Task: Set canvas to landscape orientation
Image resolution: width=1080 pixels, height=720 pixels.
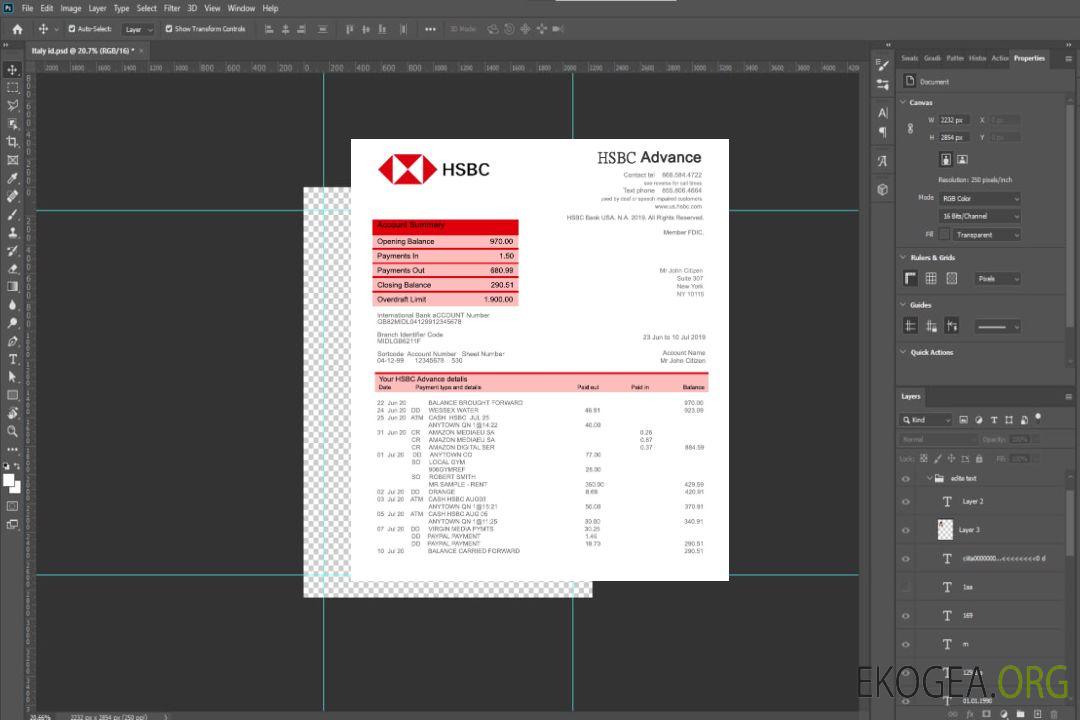Action: coord(962,159)
